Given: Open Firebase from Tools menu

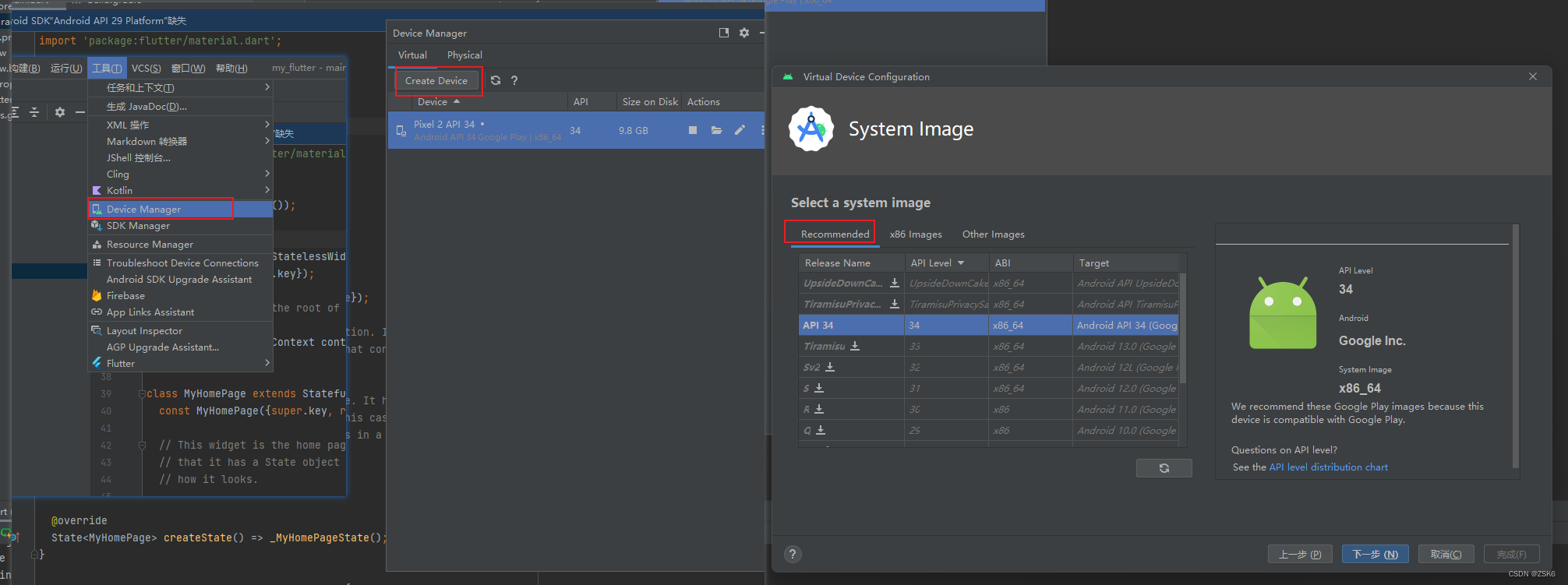Looking at the screenshot, I should pos(181,295).
